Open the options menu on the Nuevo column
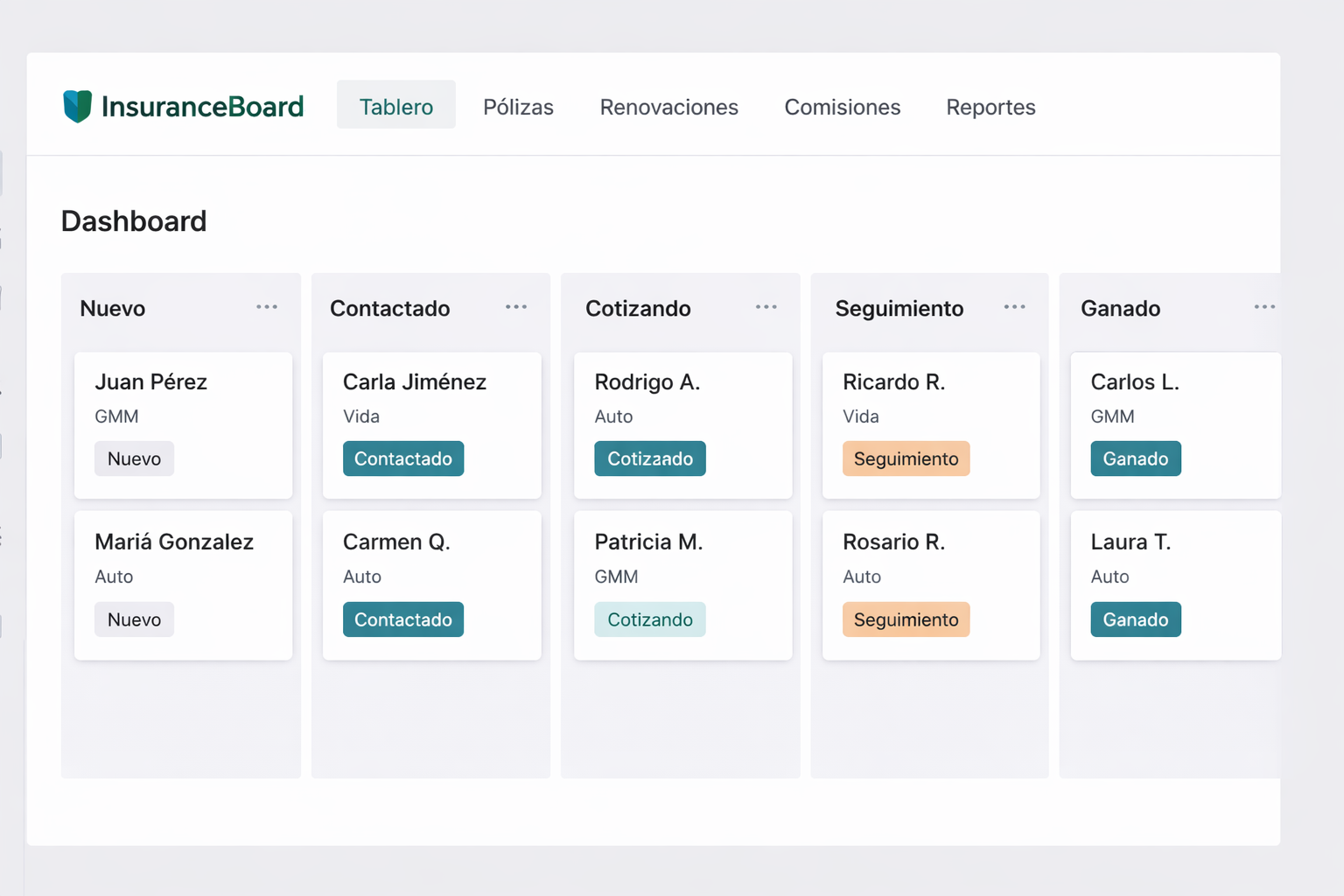Viewport: 1344px width, 896px height. pos(267,307)
